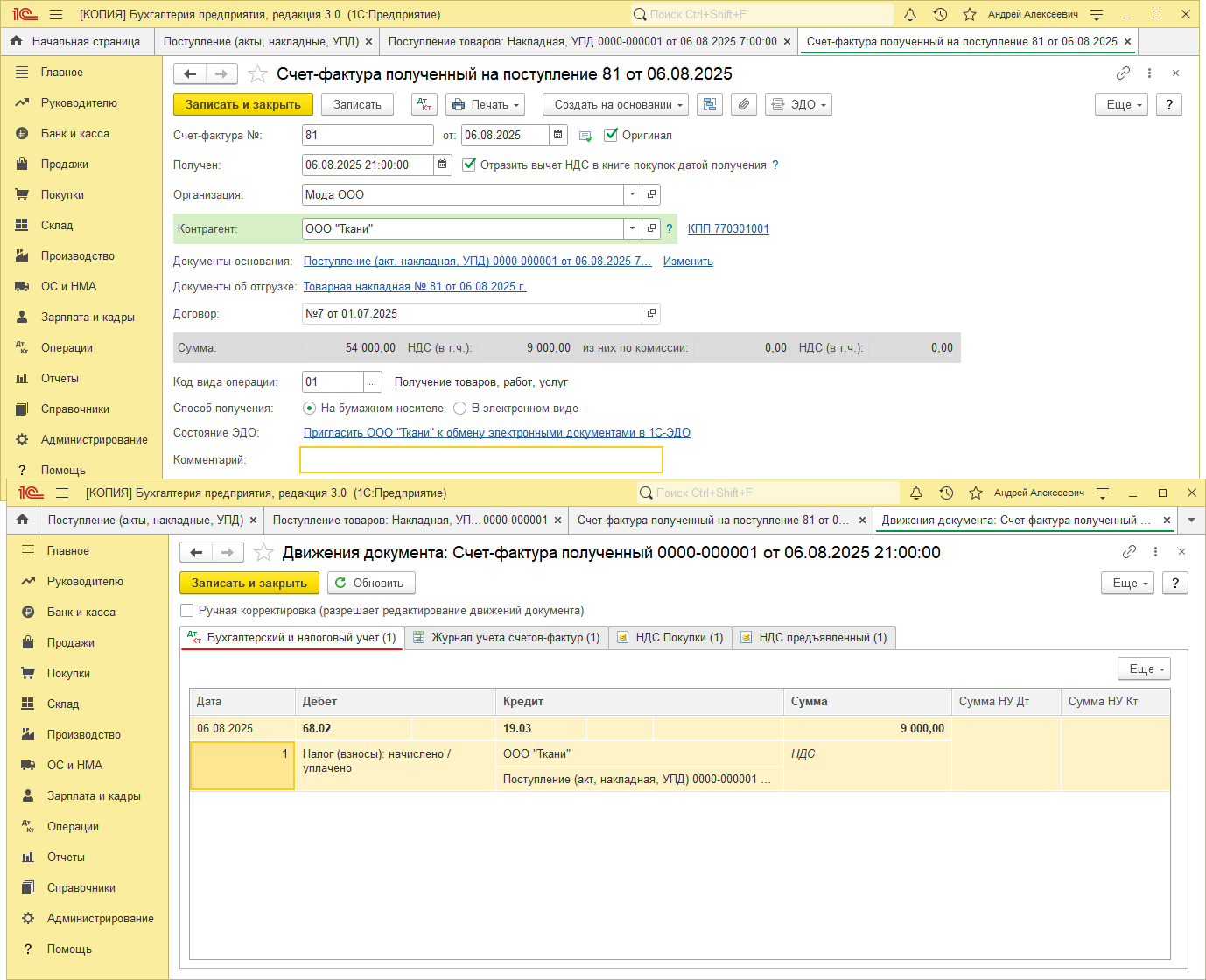The width and height of the screenshot is (1206, 980).
Task: Open the 'КПП 770301001' link
Action: pos(728,228)
